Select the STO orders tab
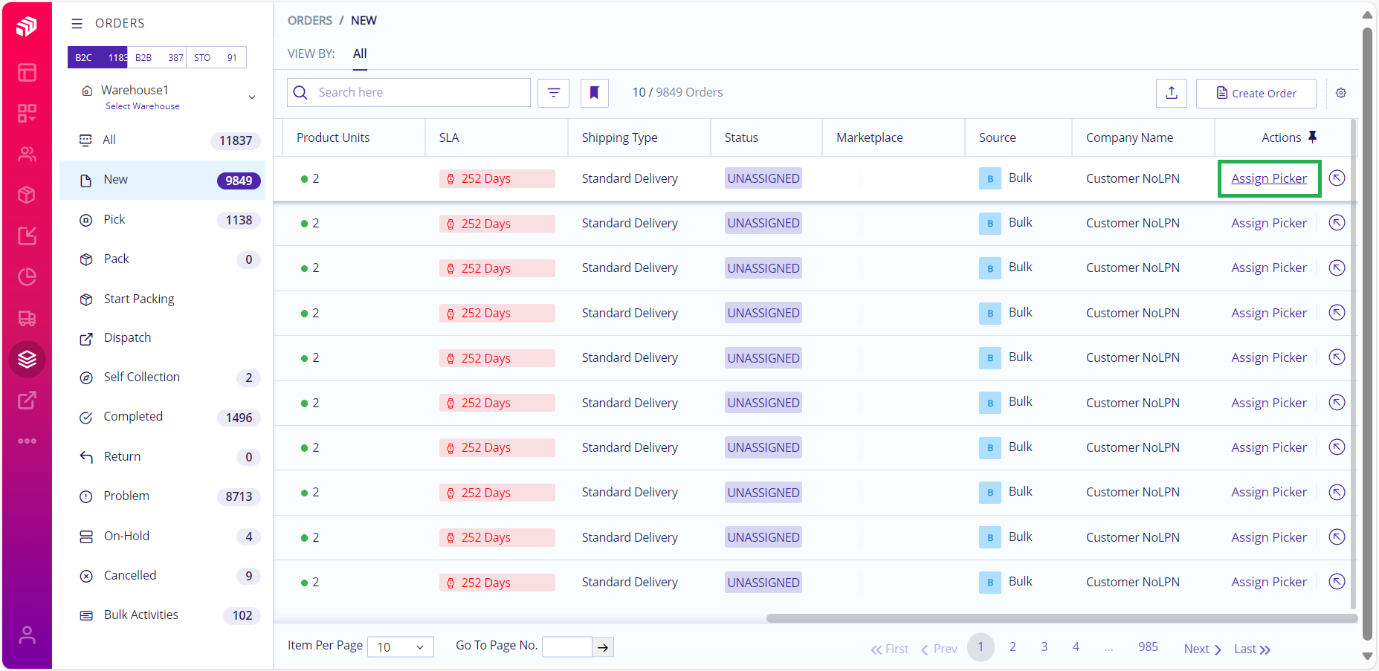 click(x=216, y=58)
